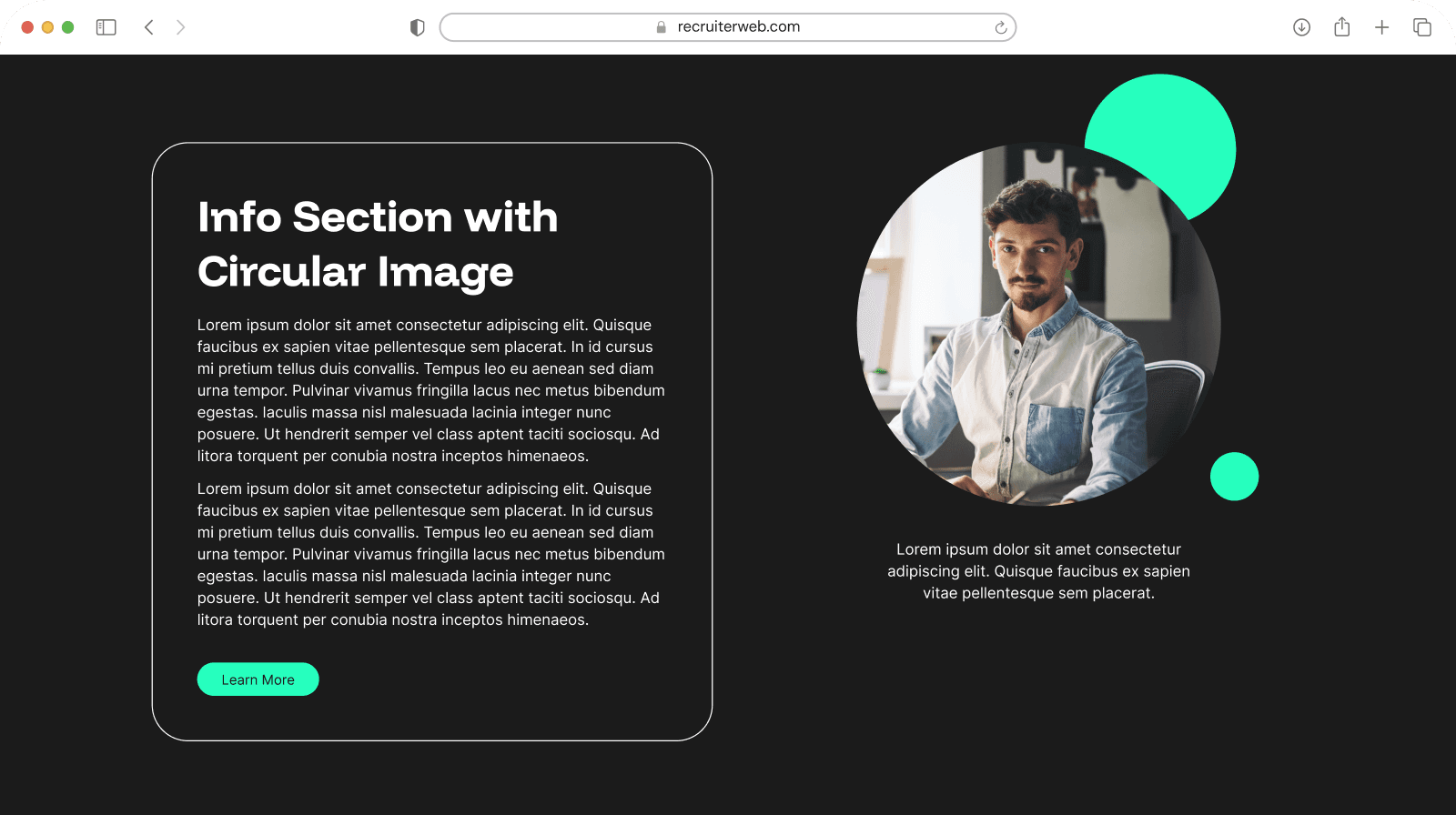The image size is (1456, 815).
Task: Toggle the Safari sidebar panel
Action: tap(106, 27)
